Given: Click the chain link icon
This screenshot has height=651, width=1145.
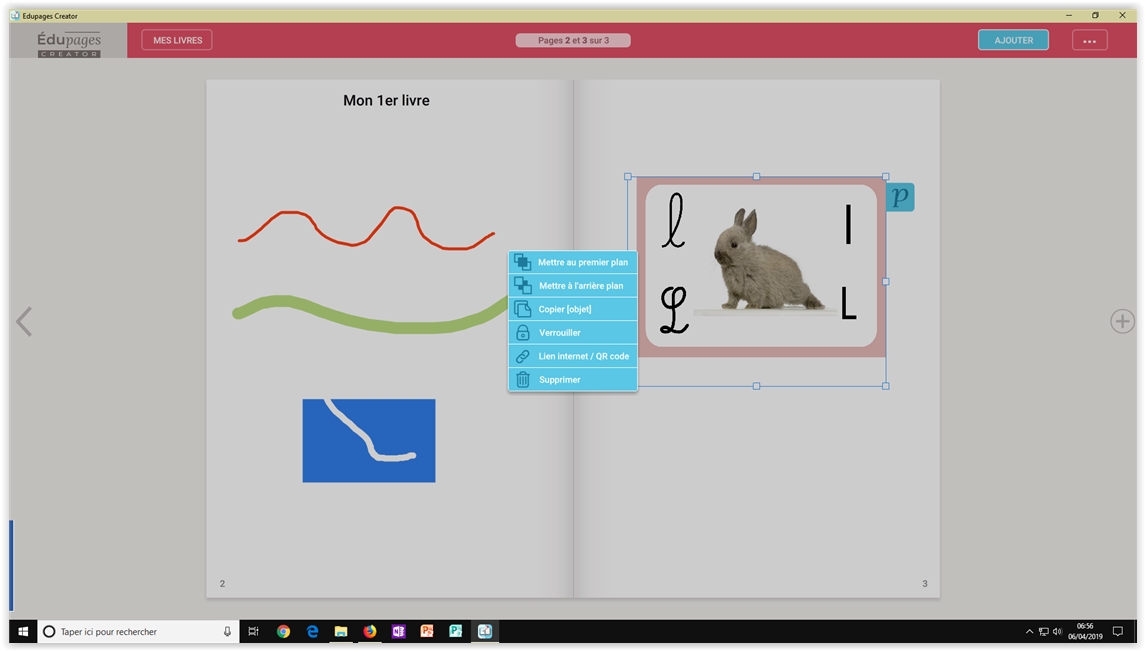Looking at the screenshot, I should coord(522,356).
